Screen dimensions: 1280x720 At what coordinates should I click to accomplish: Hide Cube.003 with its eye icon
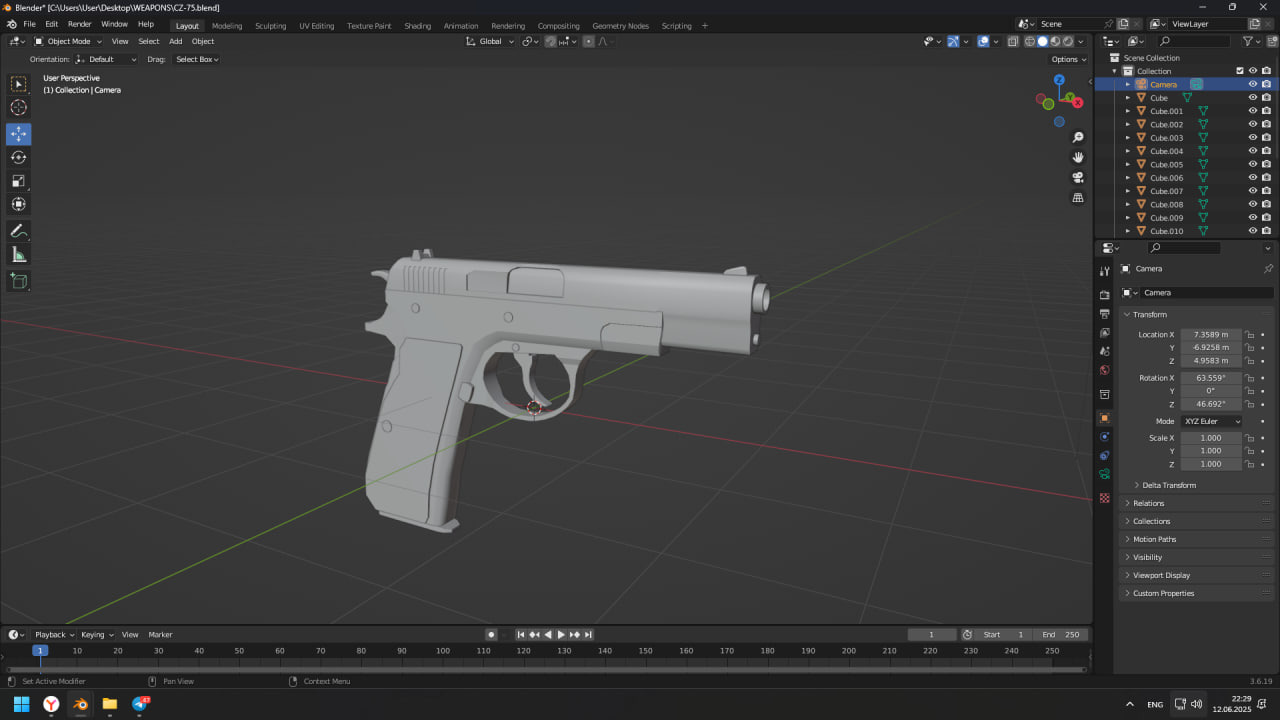1252,138
